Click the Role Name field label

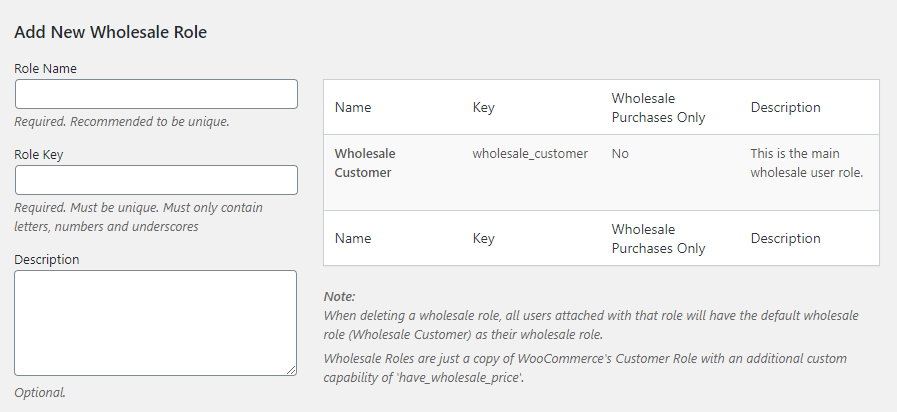46,68
